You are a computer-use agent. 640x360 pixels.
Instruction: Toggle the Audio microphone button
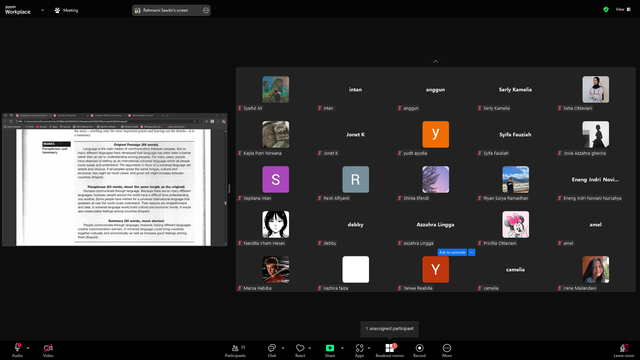coord(17,349)
